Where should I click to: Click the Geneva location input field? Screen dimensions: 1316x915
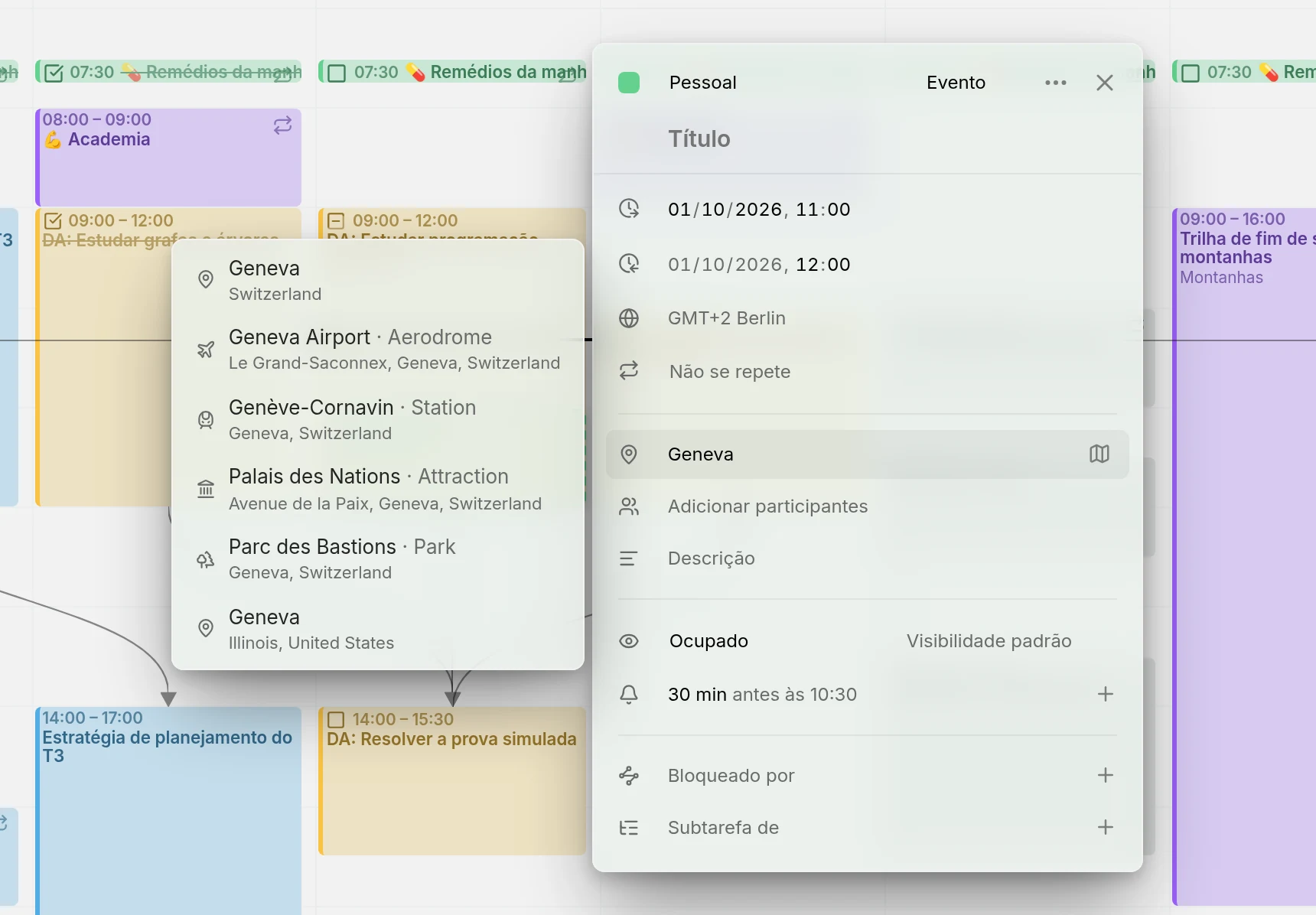click(x=868, y=454)
